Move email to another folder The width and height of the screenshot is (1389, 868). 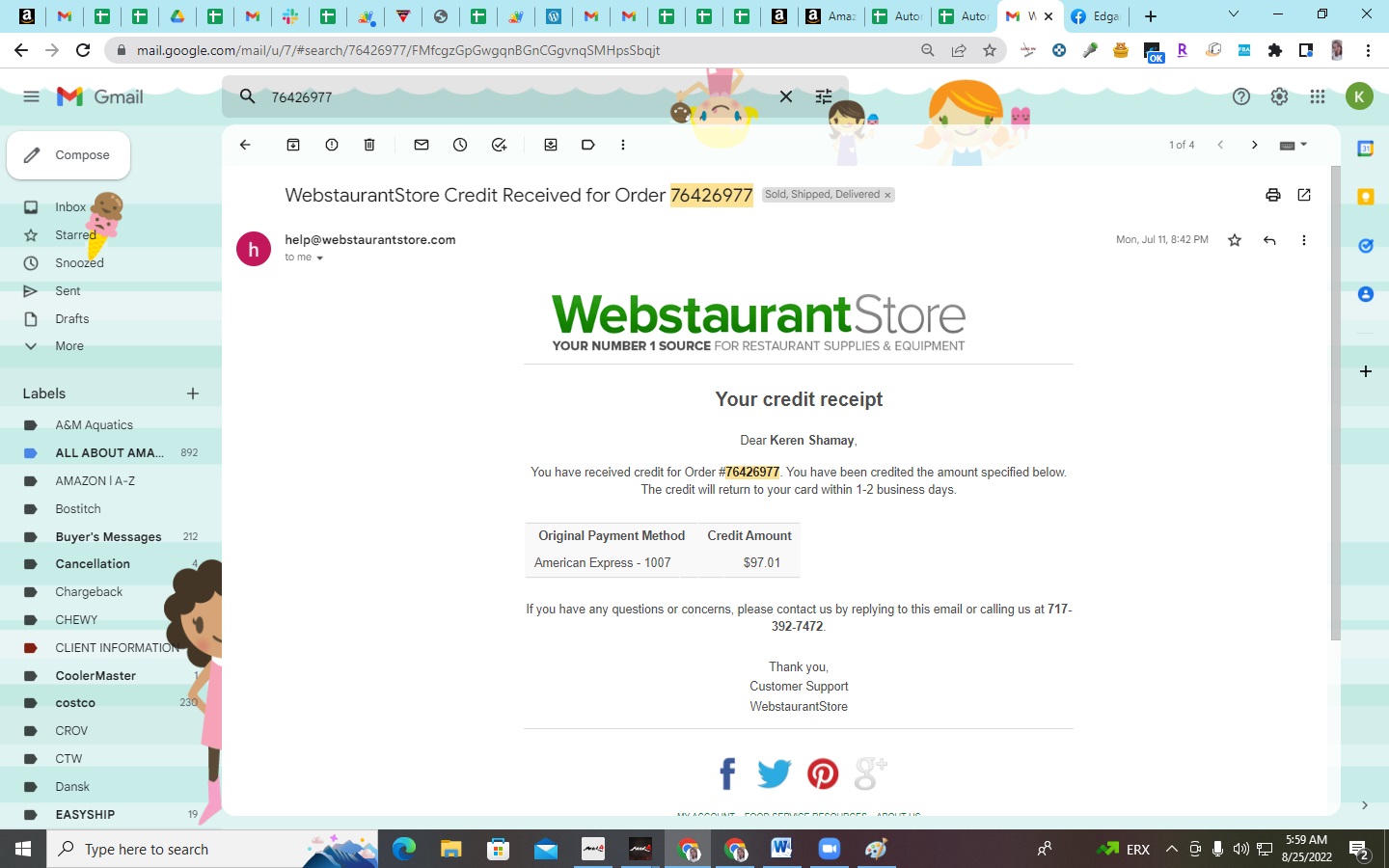click(x=551, y=145)
